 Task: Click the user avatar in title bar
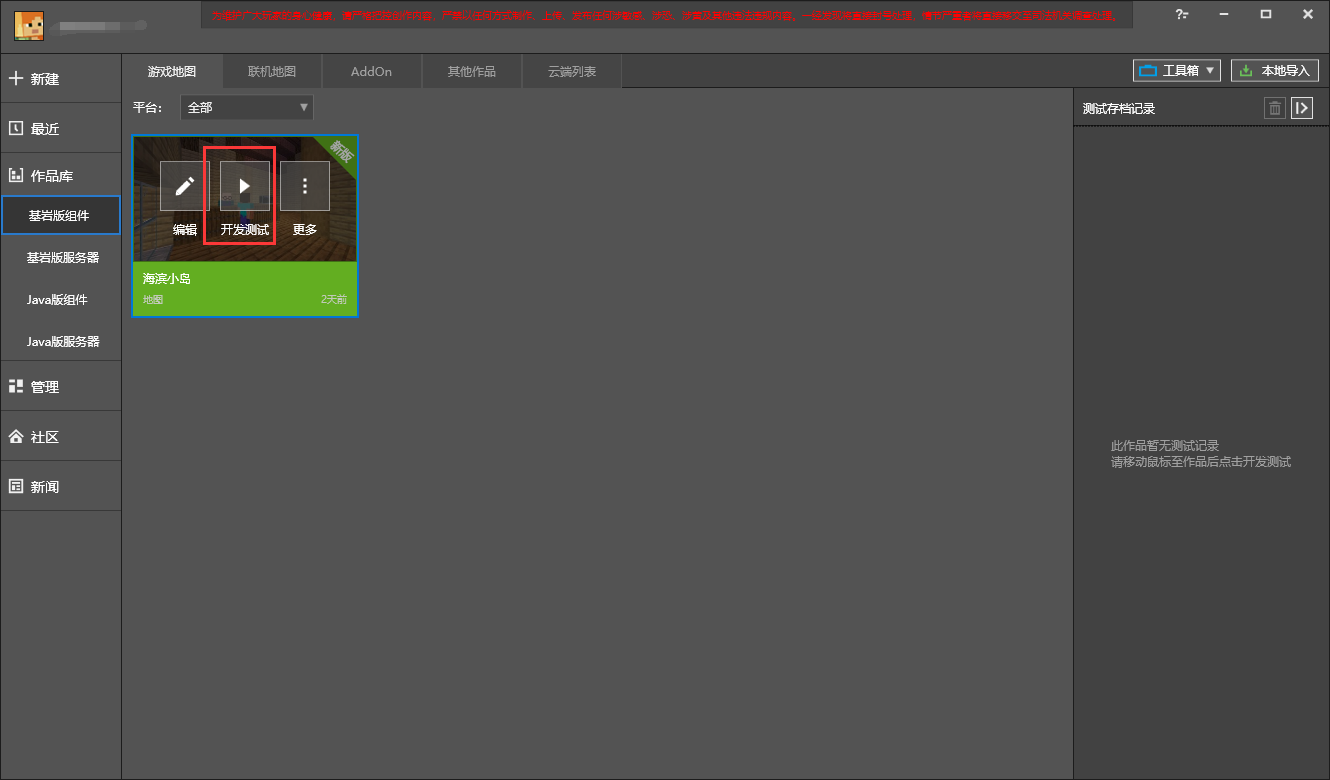28,25
